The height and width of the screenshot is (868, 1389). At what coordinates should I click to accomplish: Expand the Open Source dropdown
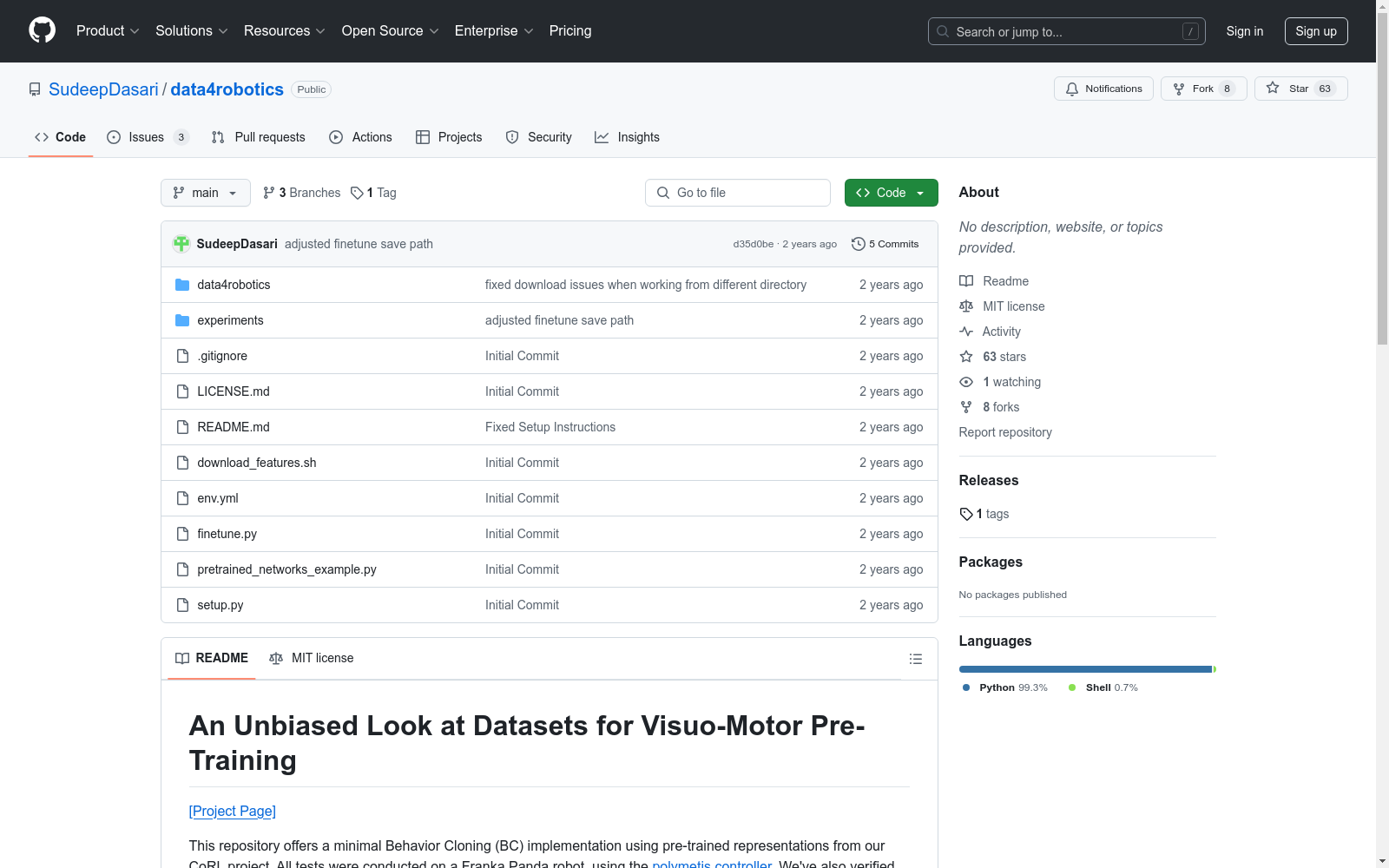(x=391, y=31)
